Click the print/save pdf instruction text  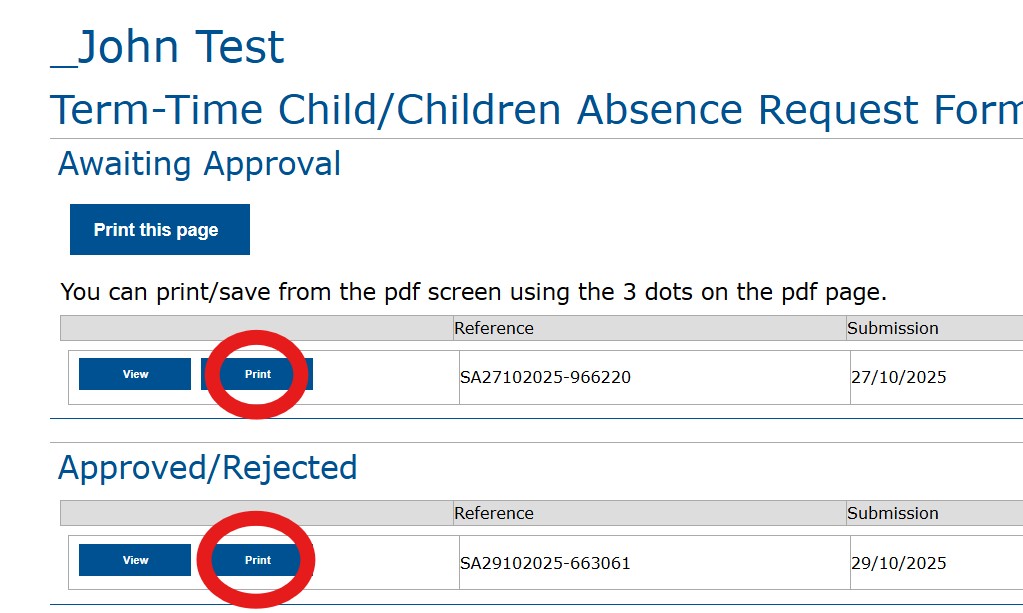tap(474, 292)
